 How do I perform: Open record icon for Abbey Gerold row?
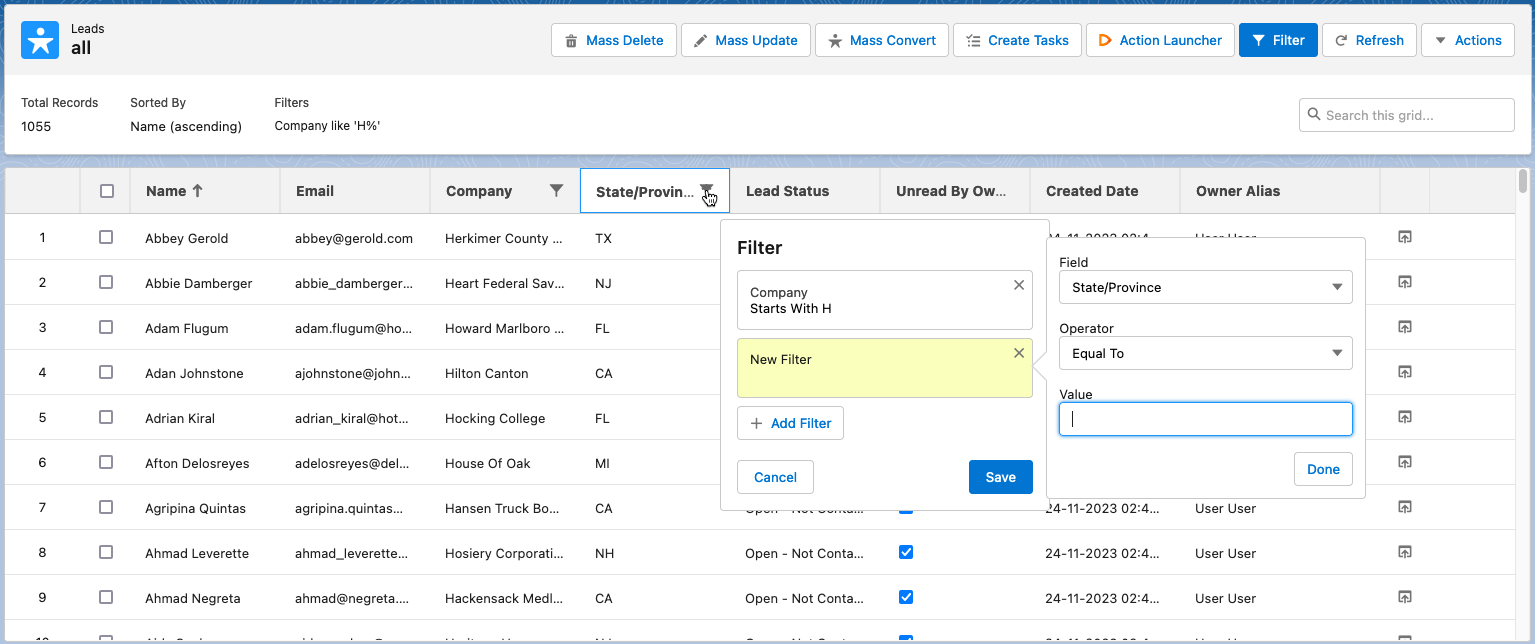(x=1404, y=237)
